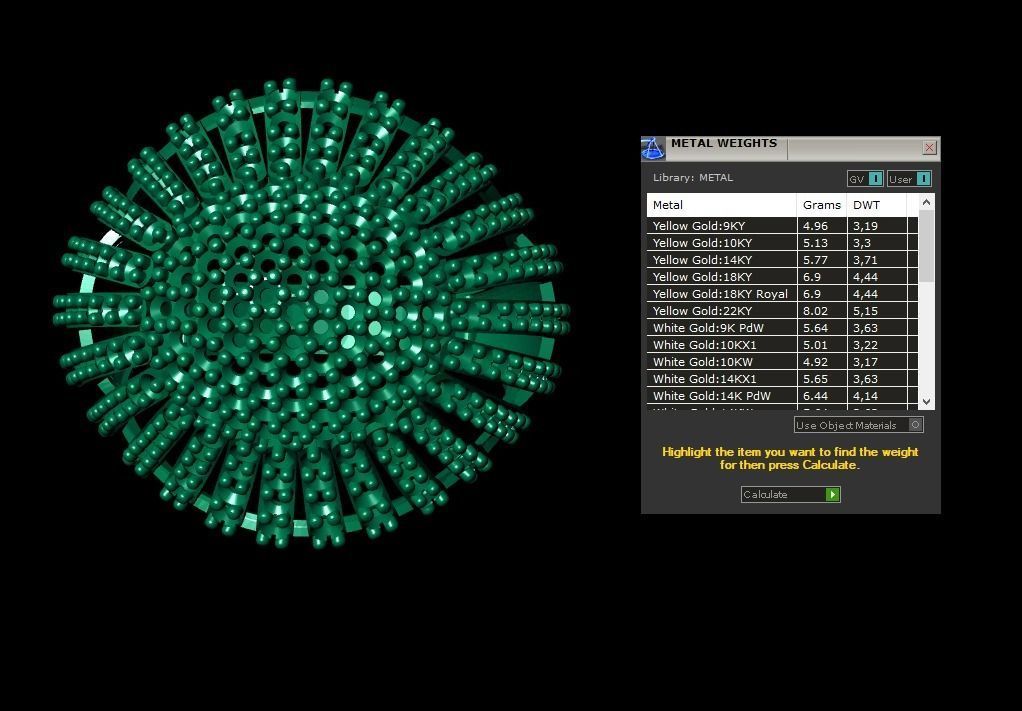Enable Use Object Materials option
Screen dimensions: 1022x711
click(x=858, y=425)
